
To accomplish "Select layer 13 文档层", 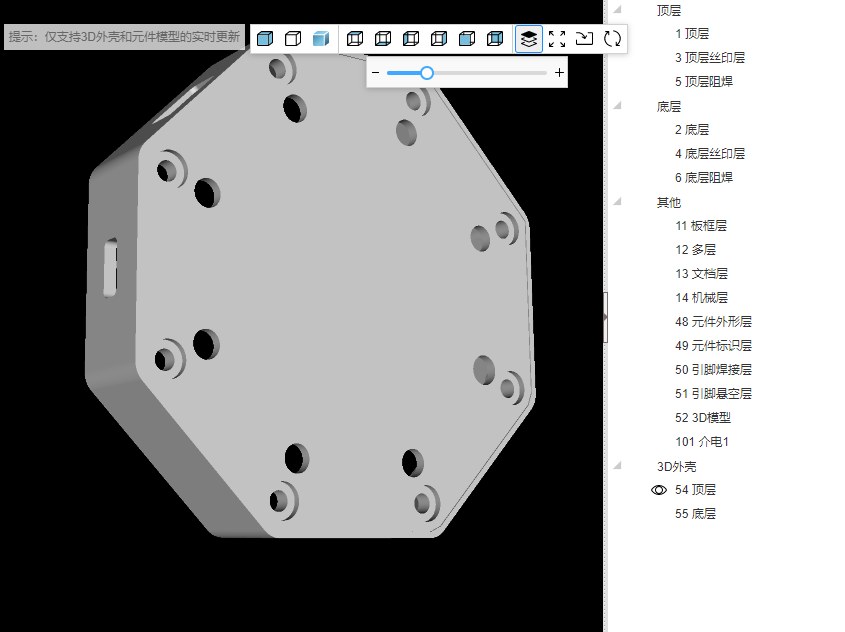I will tap(701, 274).
